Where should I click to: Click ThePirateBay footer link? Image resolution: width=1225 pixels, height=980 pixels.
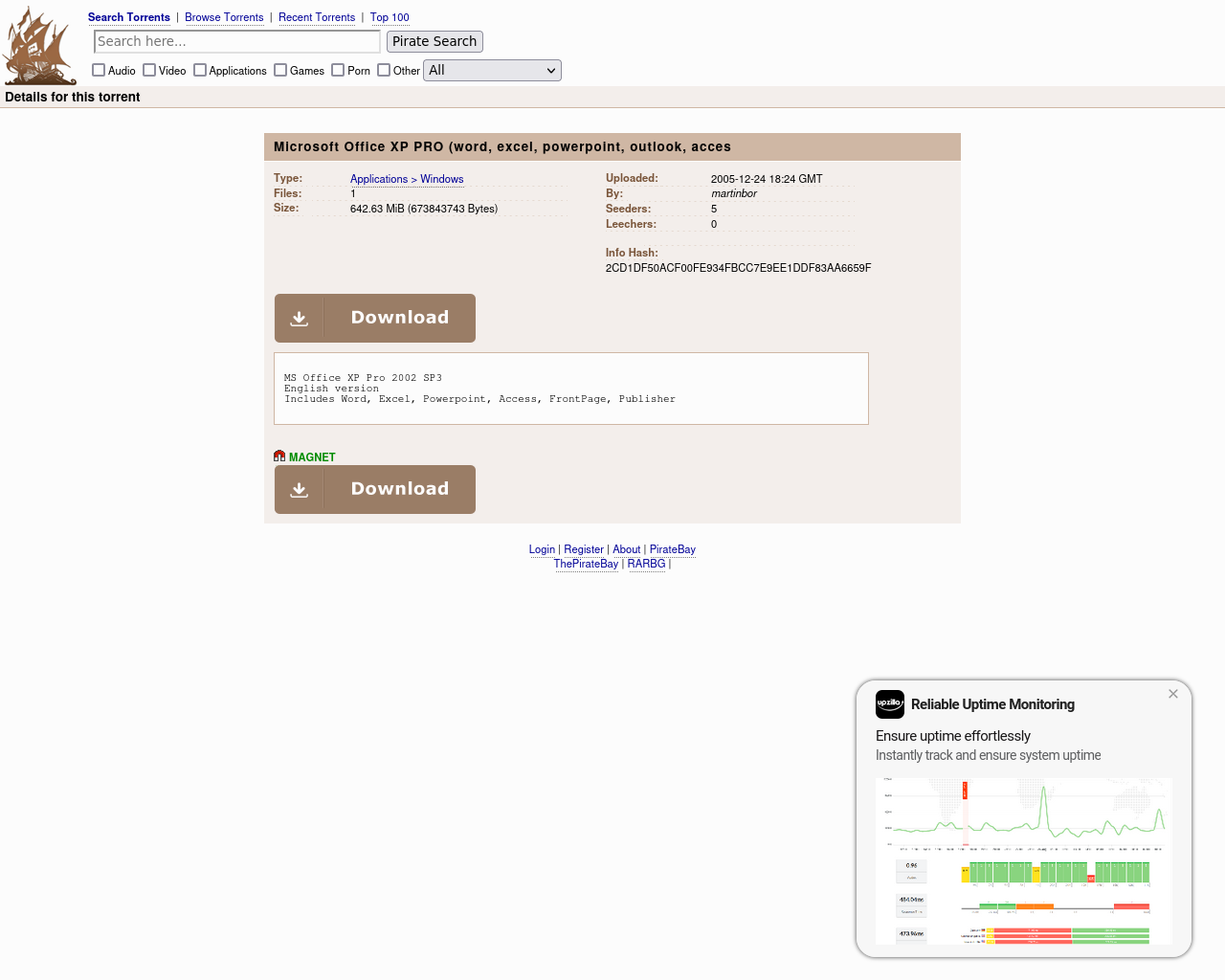click(586, 564)
